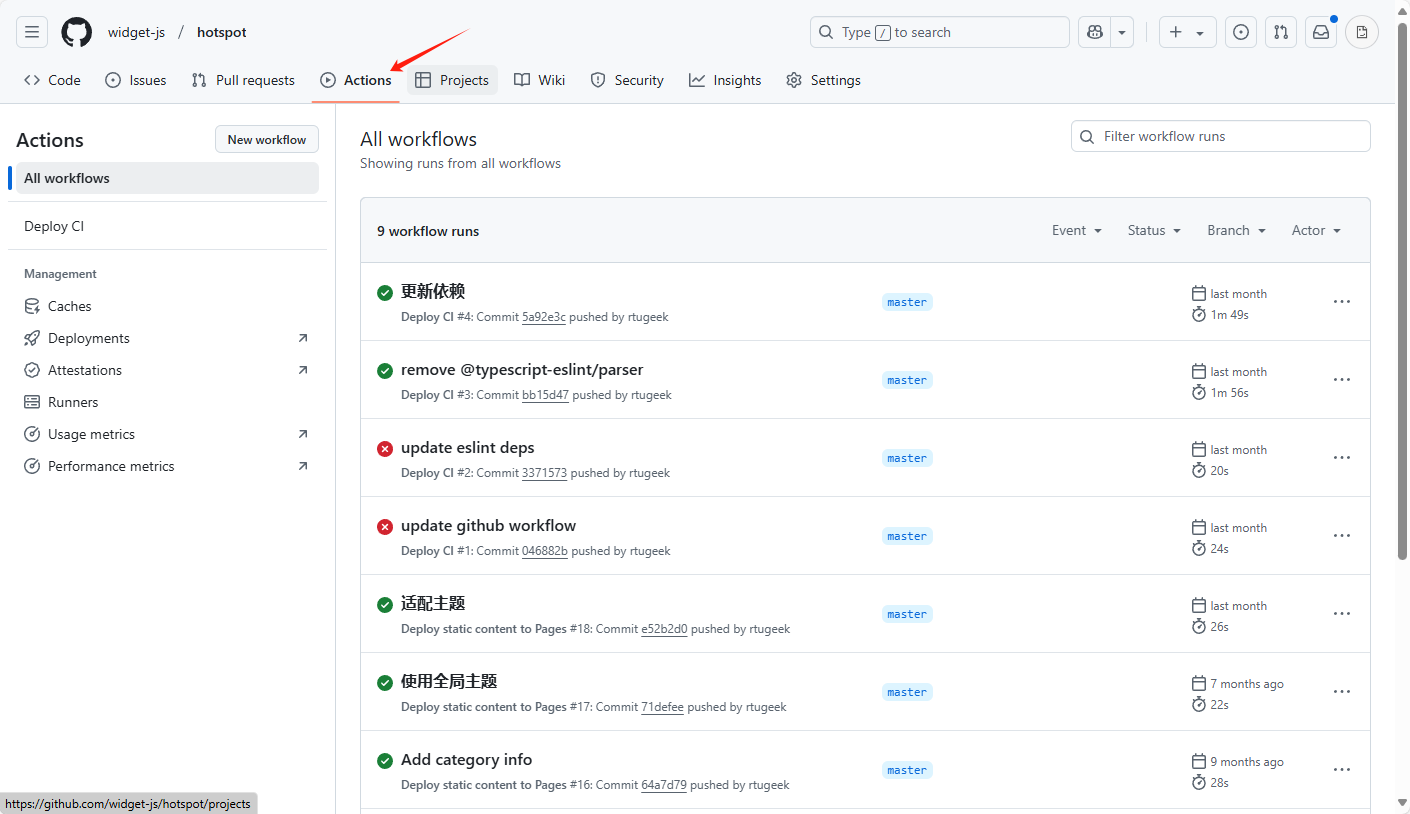1410x814 pixels.
Task: Click failed status icon for 'update github workflow'
Action: pyautogui.click(x=385, y=527)
